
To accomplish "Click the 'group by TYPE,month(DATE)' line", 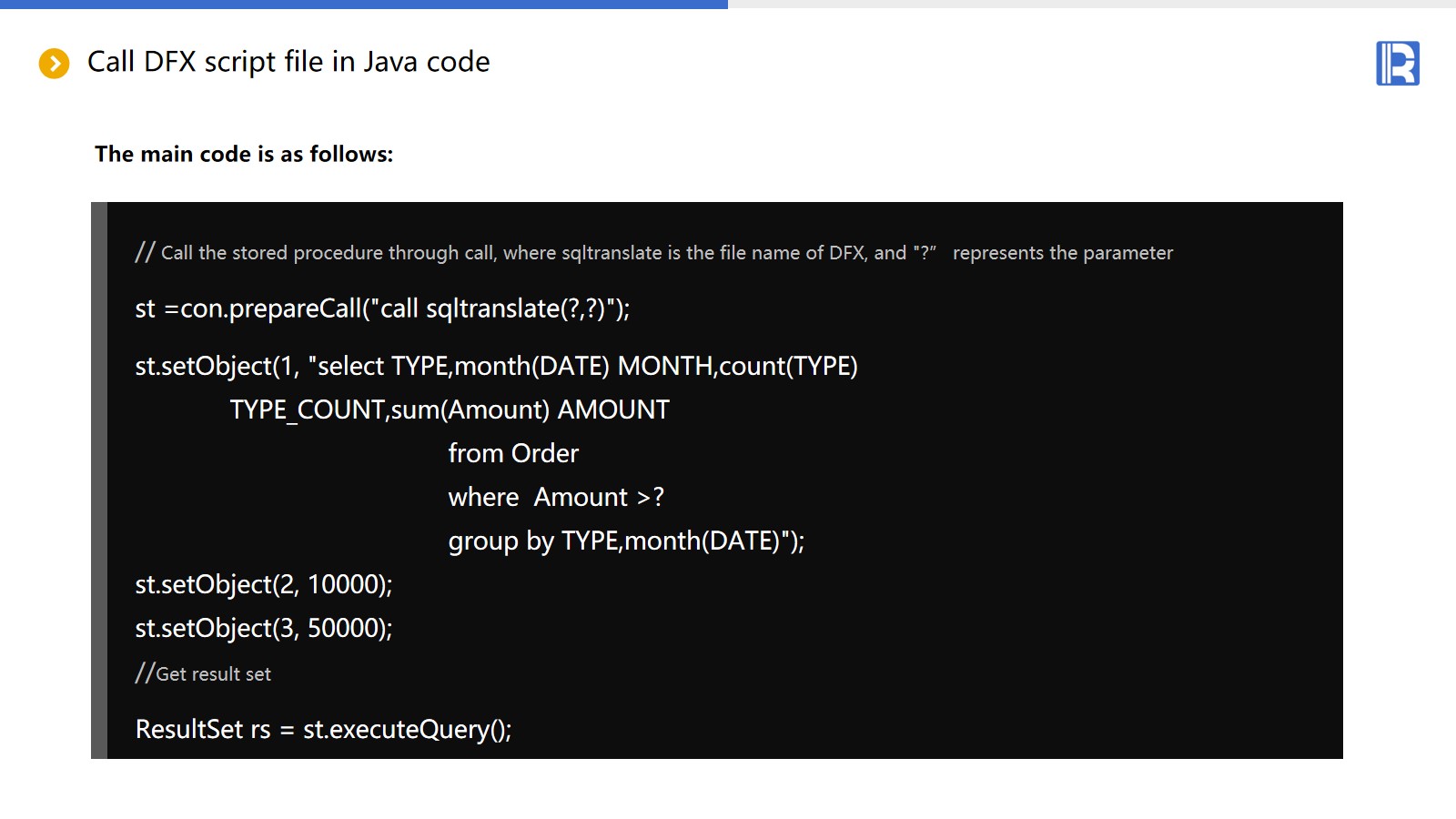I will click(626, 541).
